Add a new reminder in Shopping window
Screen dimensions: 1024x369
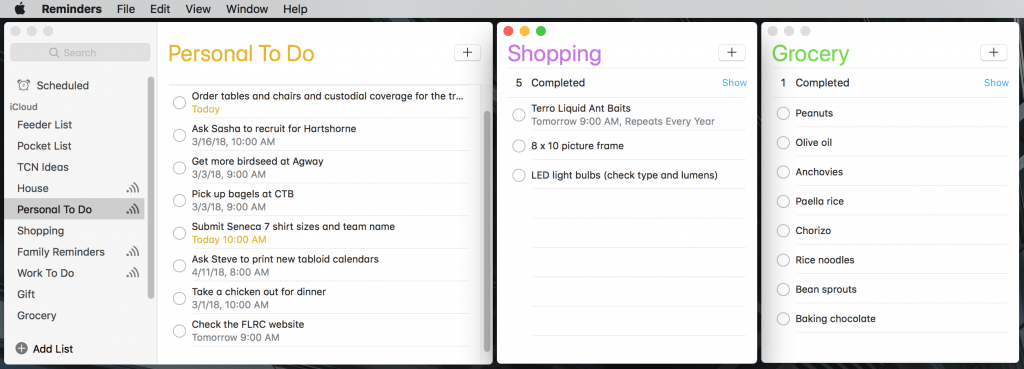click(x=731, y=53)
